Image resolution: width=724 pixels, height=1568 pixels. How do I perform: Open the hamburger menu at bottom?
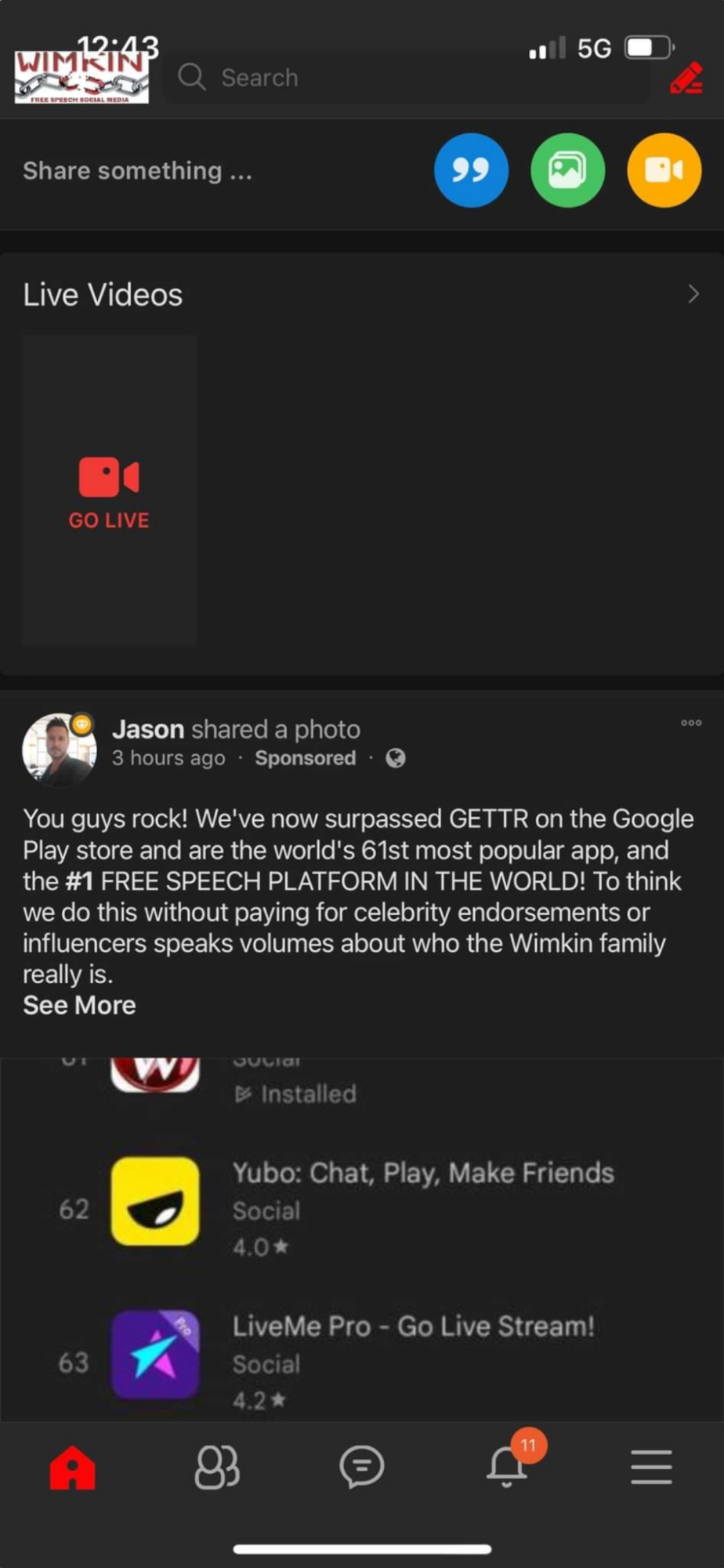pyautogui.click(x=651, y=1467)
